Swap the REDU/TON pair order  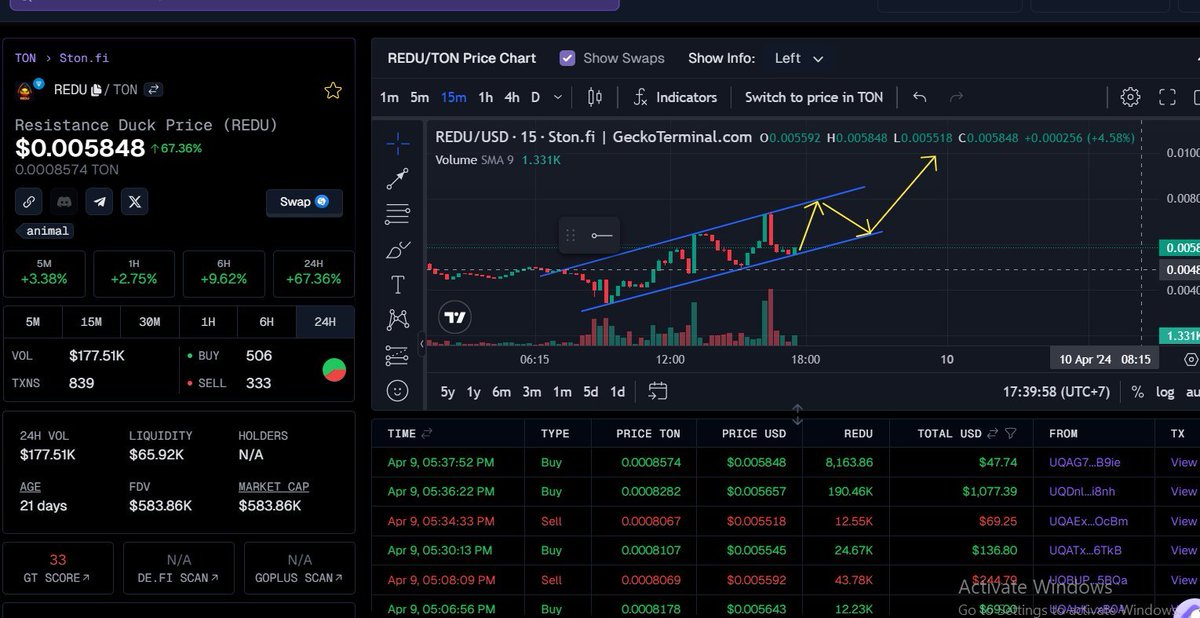tap(154, 90)
